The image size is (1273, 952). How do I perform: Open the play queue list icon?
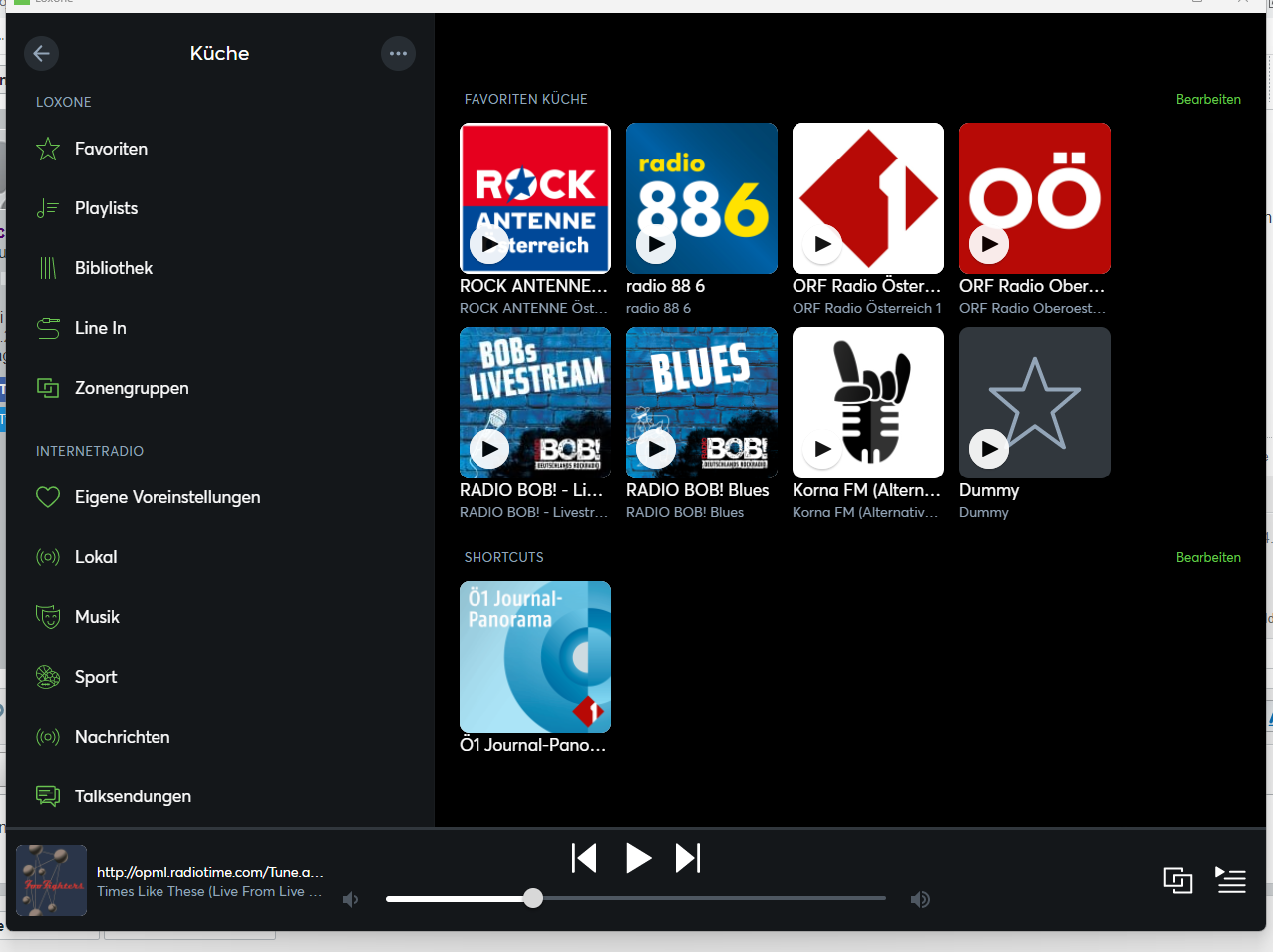[1231, 880]
